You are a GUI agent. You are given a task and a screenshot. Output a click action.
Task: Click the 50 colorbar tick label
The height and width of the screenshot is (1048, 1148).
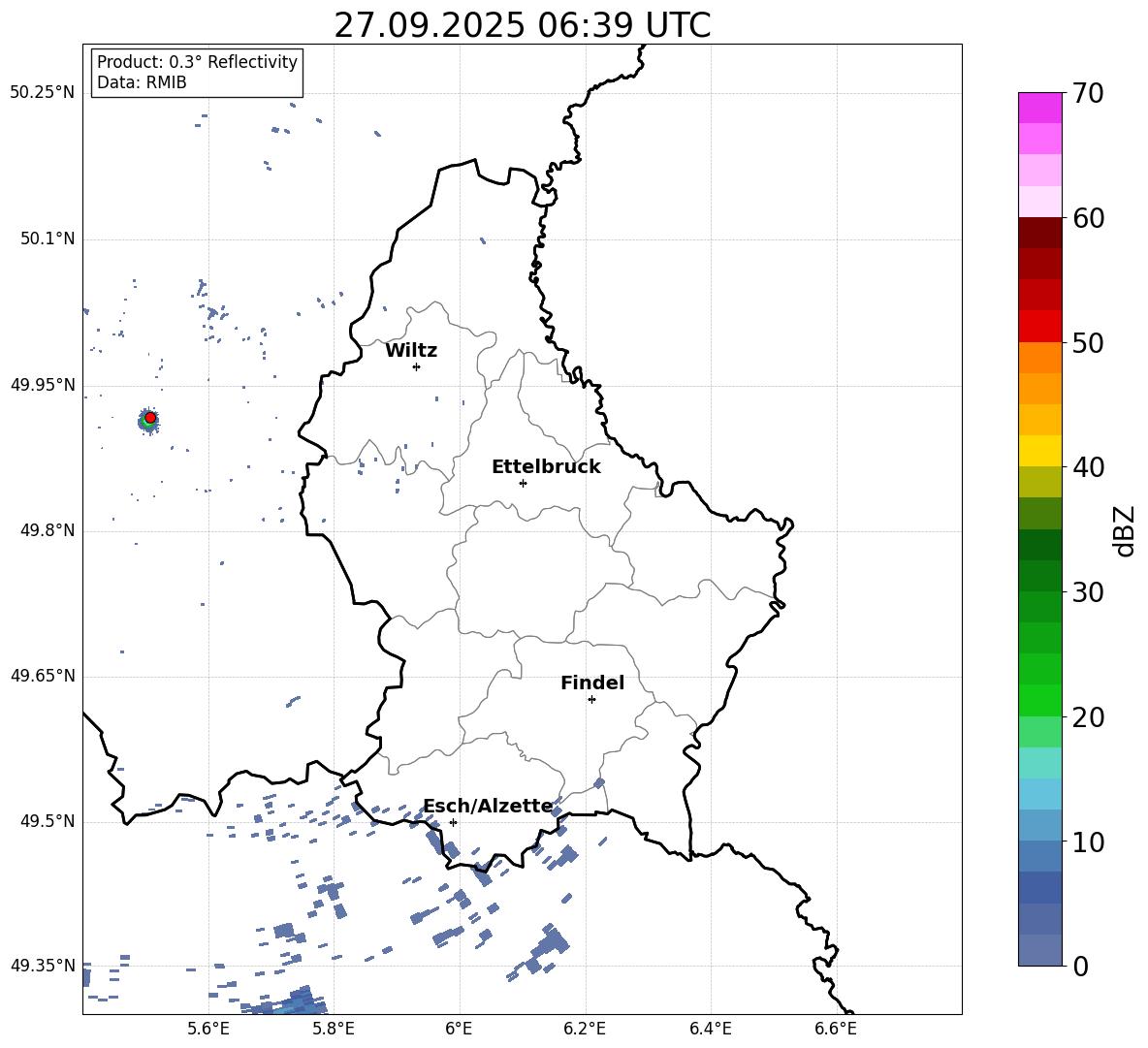pyautogui.click(x=1088, y=343)
